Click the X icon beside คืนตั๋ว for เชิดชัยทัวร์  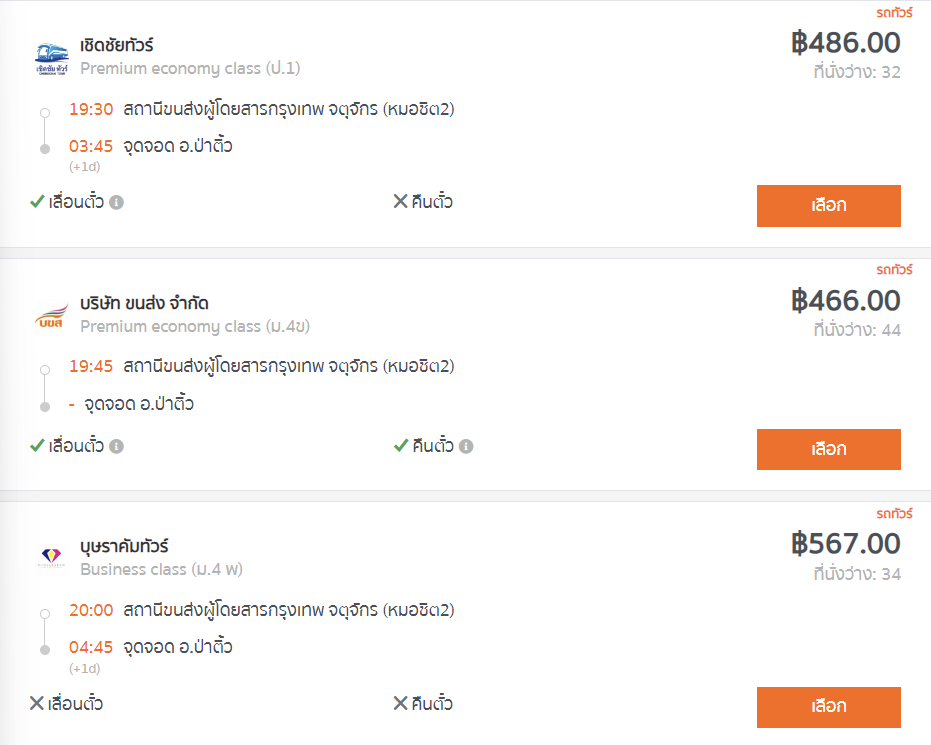tap(401, 201)
